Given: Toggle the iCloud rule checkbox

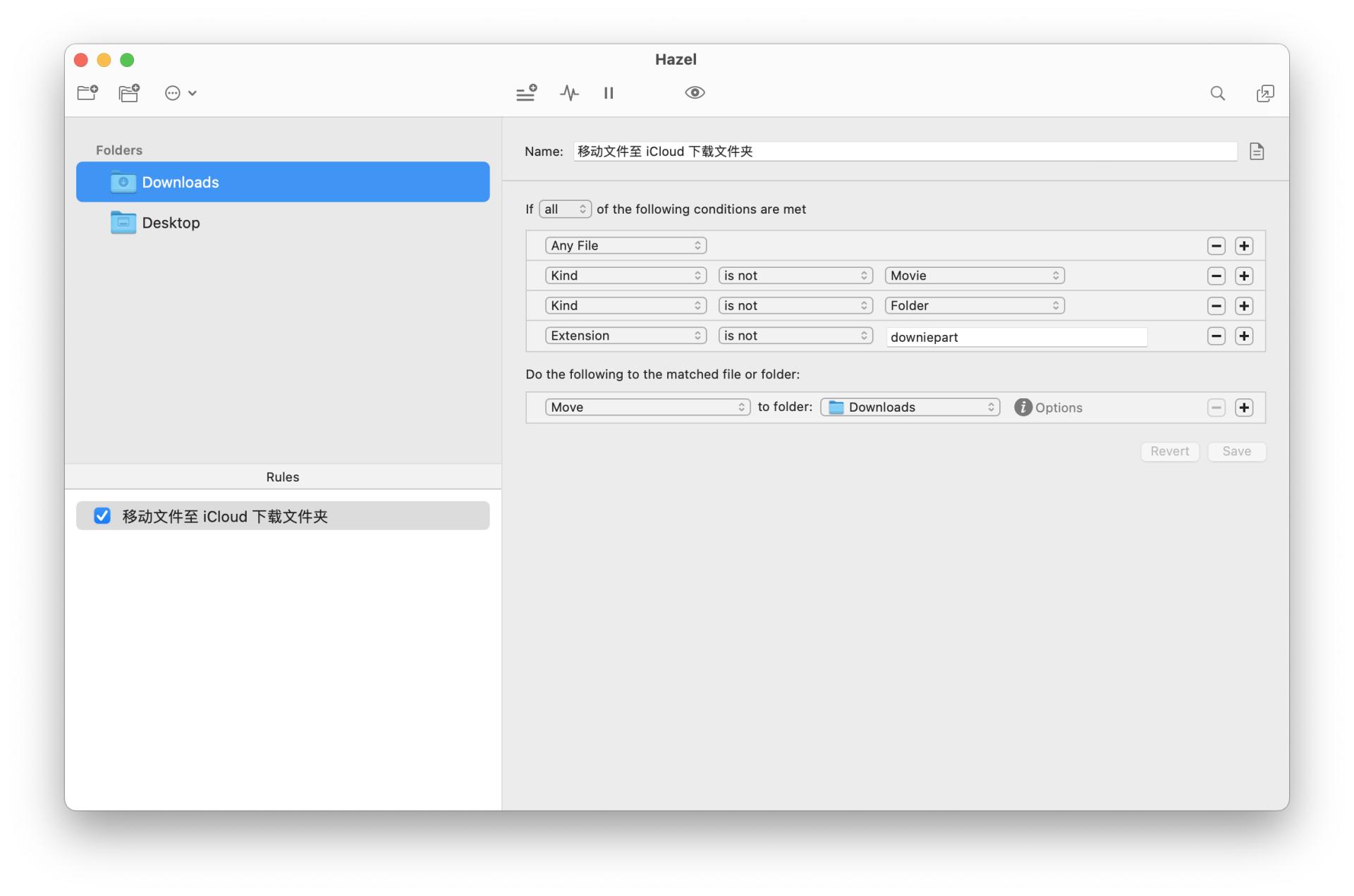Looking at the screenshot, I should (102, 516).
